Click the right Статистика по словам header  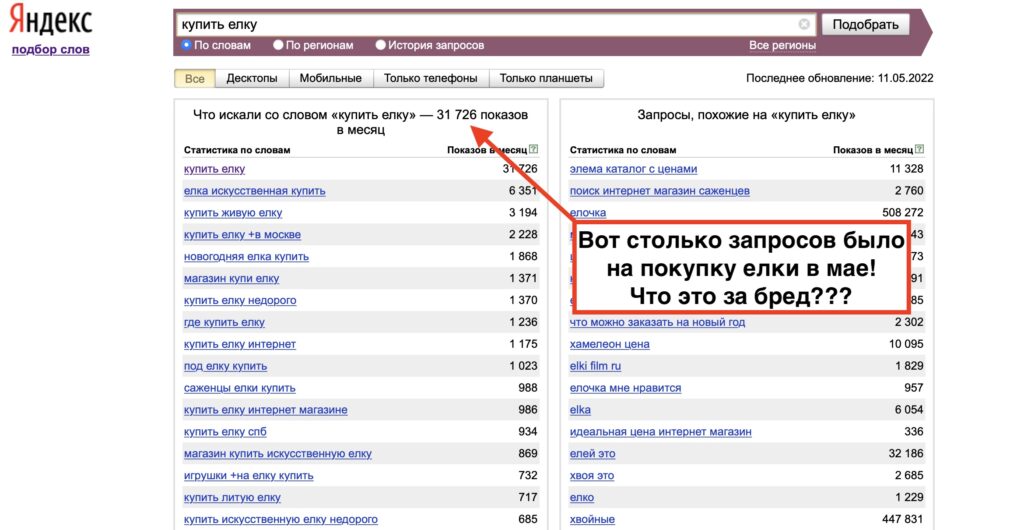pos(623,150)
